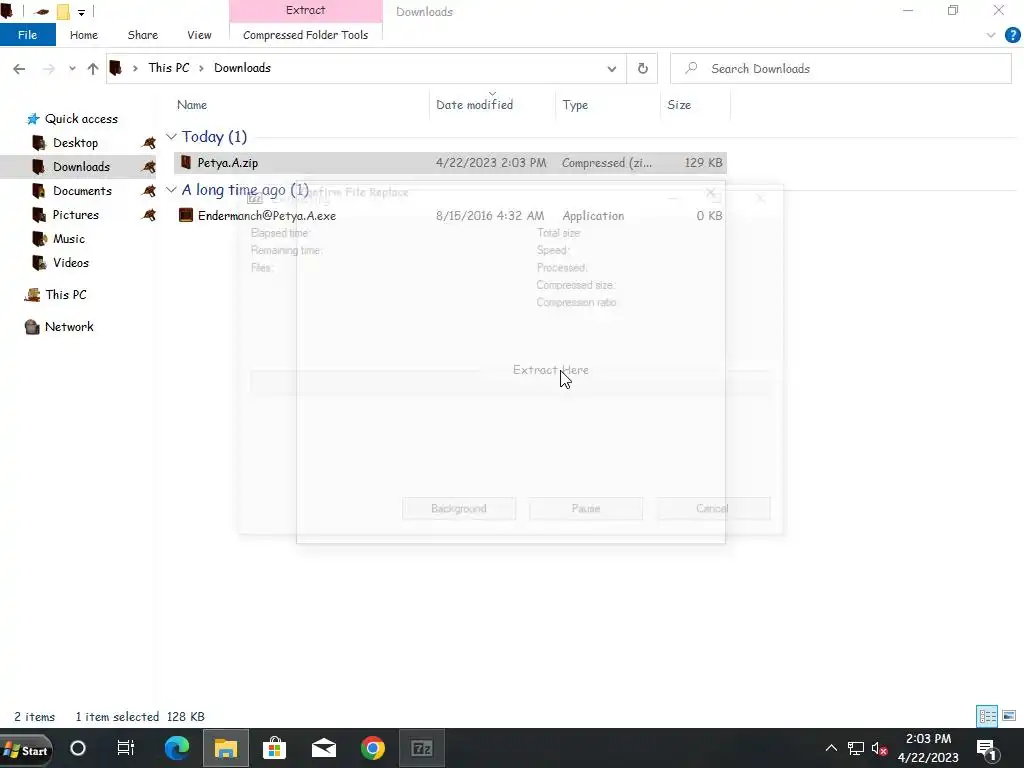The image size is (1024, 768).
Task: Open Quick Access Toolbar customize dropdown
Action: 81,12
